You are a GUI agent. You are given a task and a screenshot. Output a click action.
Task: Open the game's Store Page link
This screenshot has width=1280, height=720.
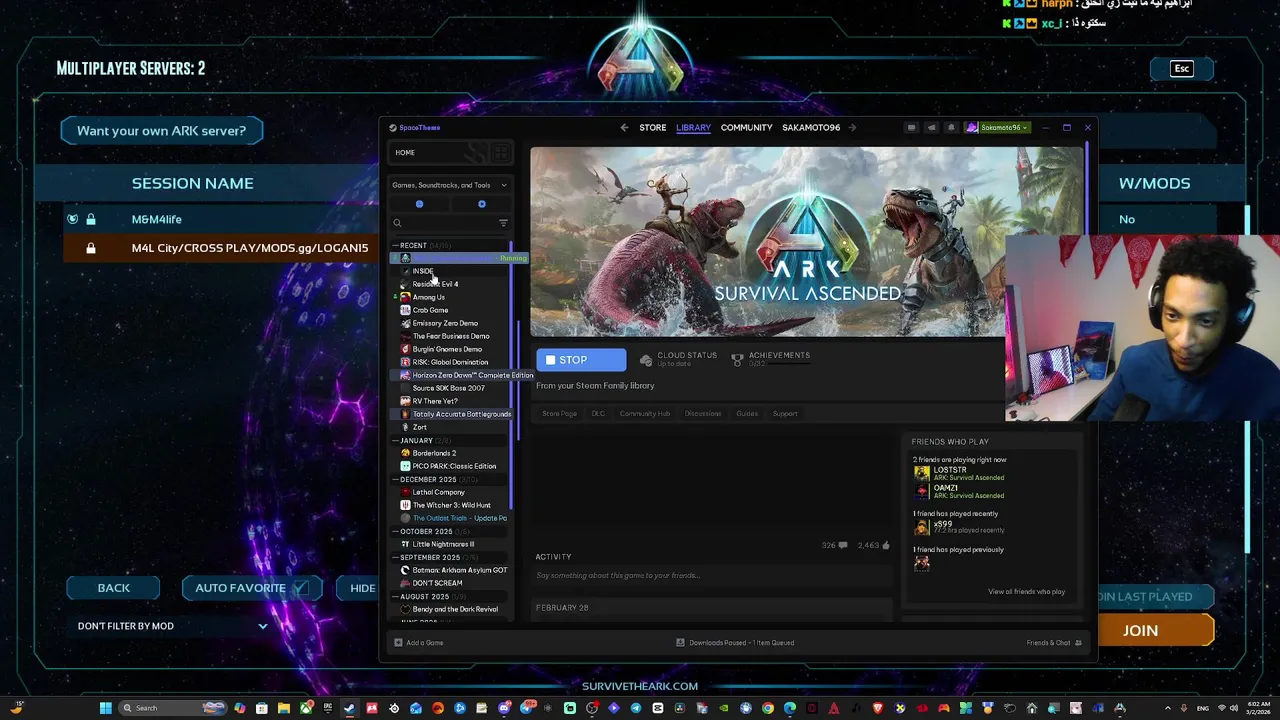point(559,413)
